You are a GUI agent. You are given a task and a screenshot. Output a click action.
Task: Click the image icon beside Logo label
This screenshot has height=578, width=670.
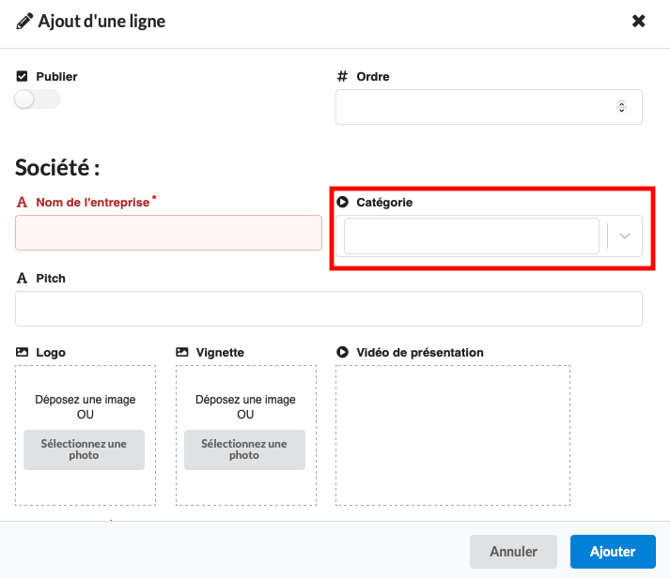coord(22,353)
